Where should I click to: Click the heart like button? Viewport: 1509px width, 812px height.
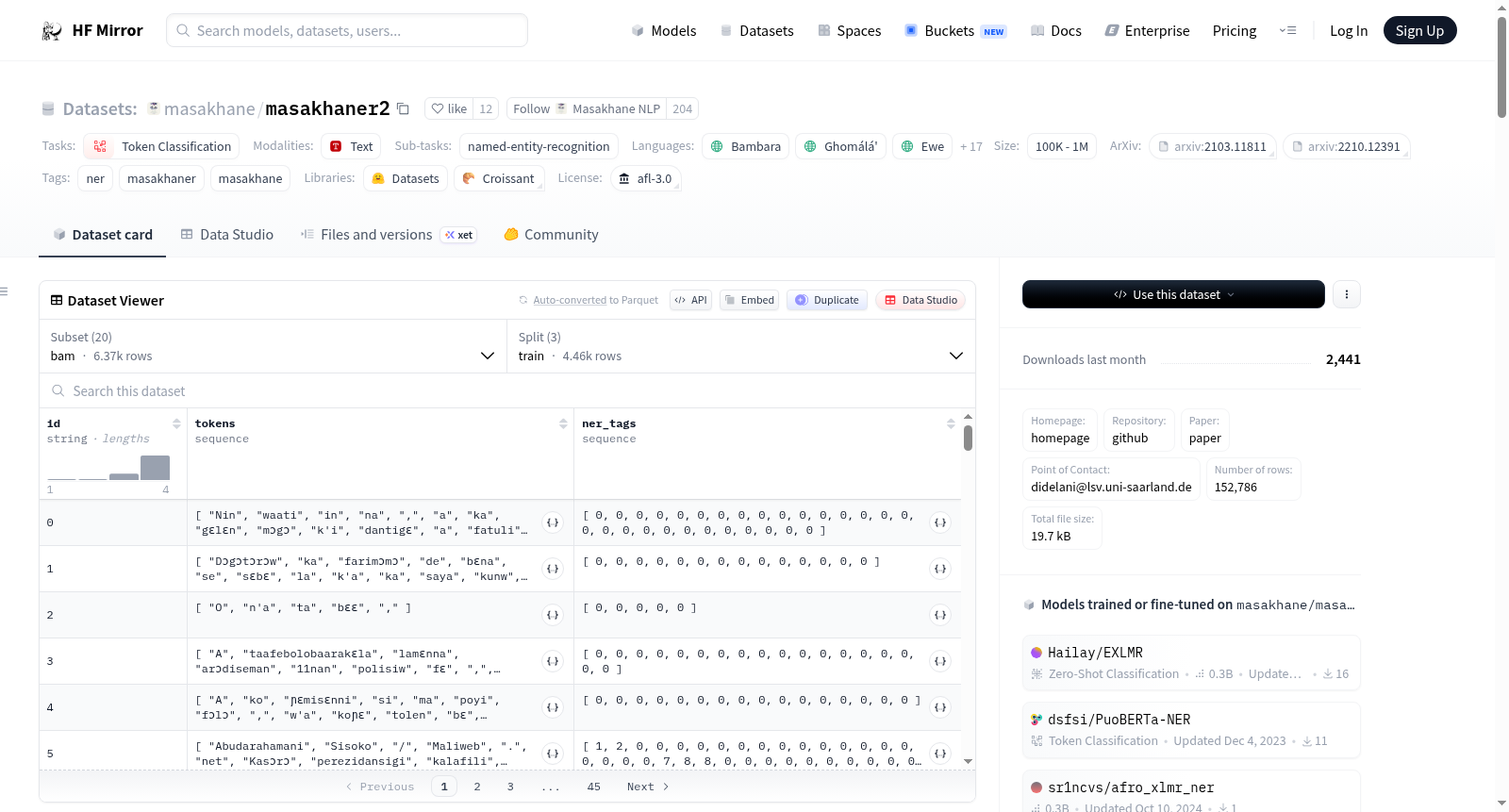pos(449,108)
